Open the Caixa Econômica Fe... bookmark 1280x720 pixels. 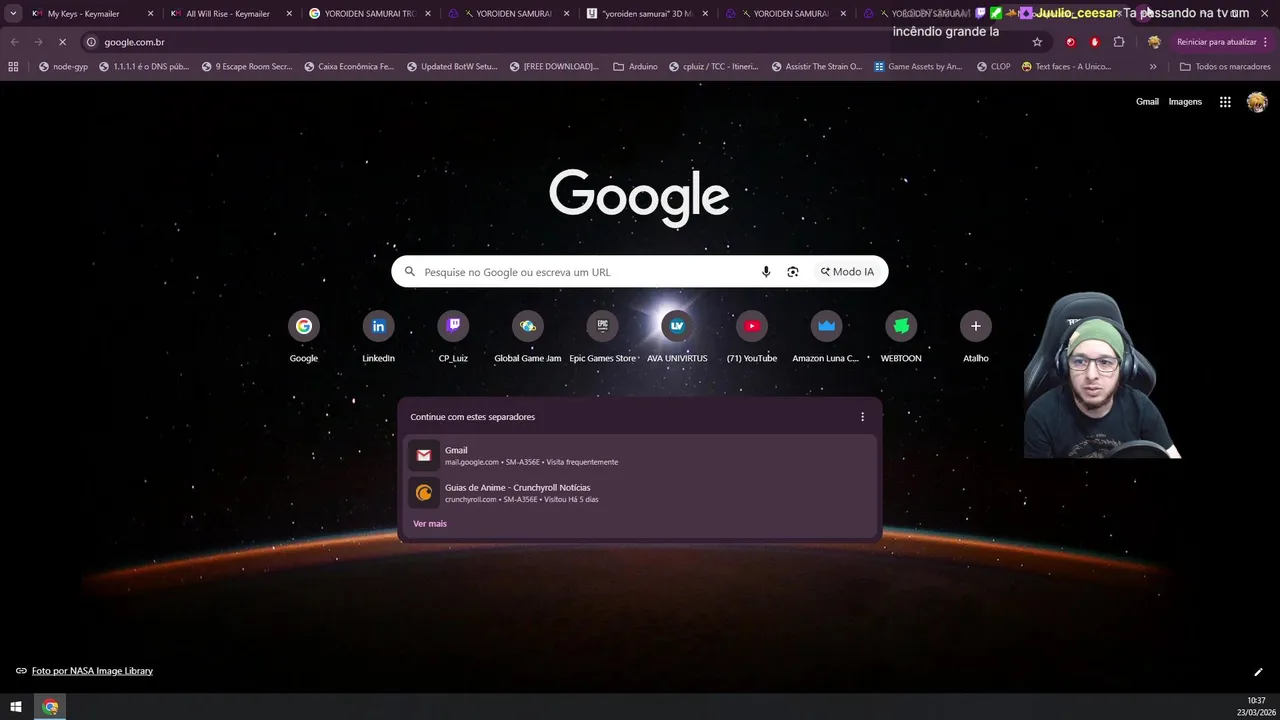tap(349, 67)
